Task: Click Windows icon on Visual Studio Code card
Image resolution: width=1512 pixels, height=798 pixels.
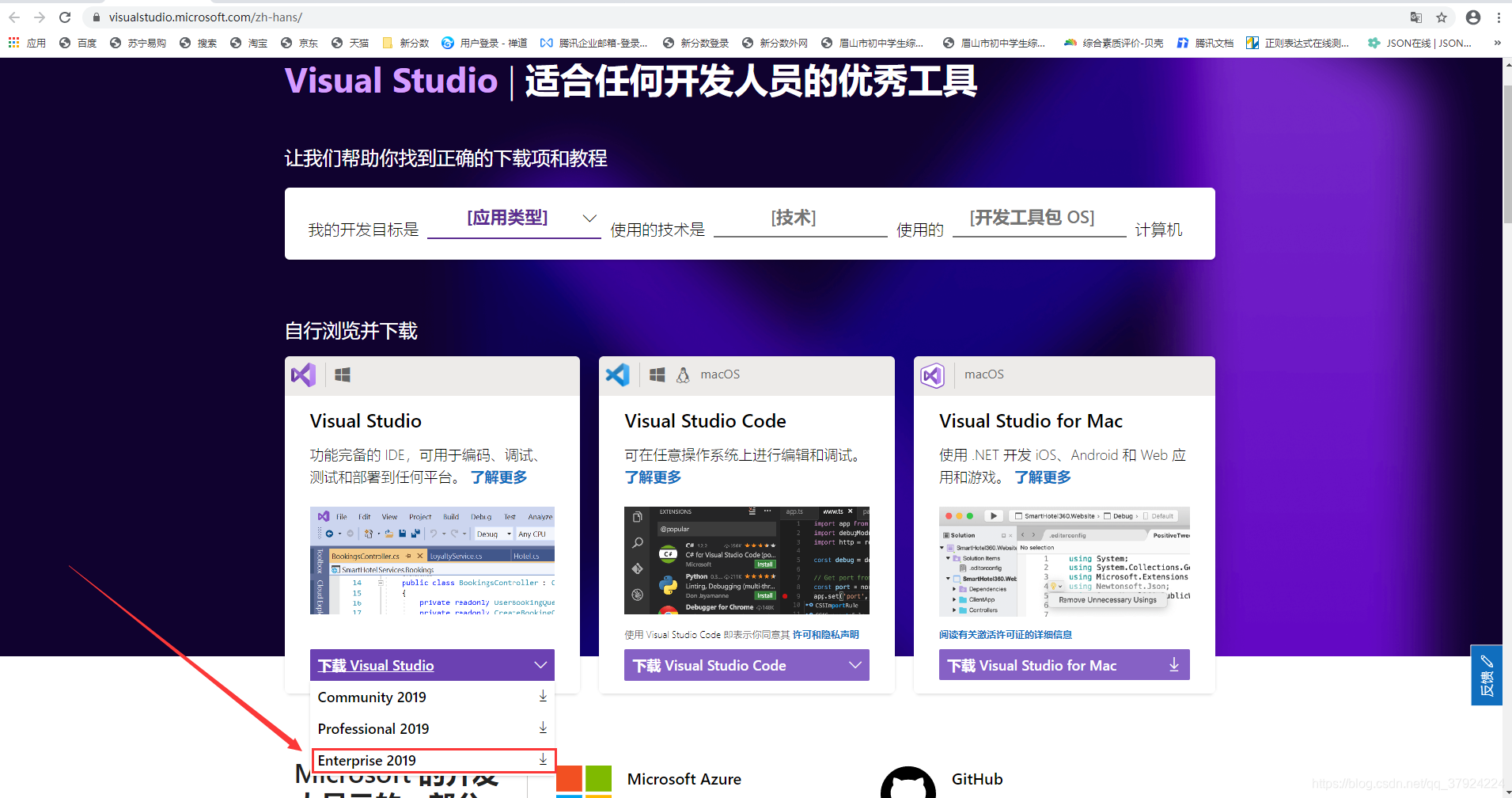Action: coord(657,374)
